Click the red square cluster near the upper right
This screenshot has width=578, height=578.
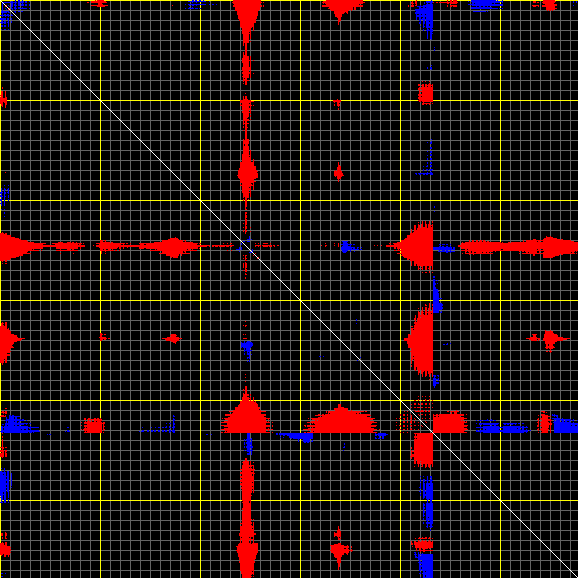coord(425,93)
